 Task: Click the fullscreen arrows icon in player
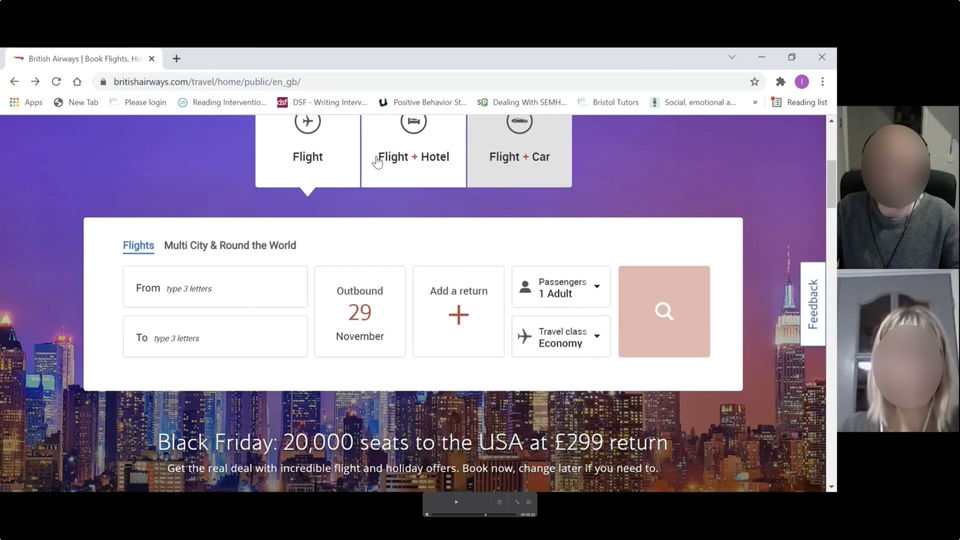coord(517,502)
